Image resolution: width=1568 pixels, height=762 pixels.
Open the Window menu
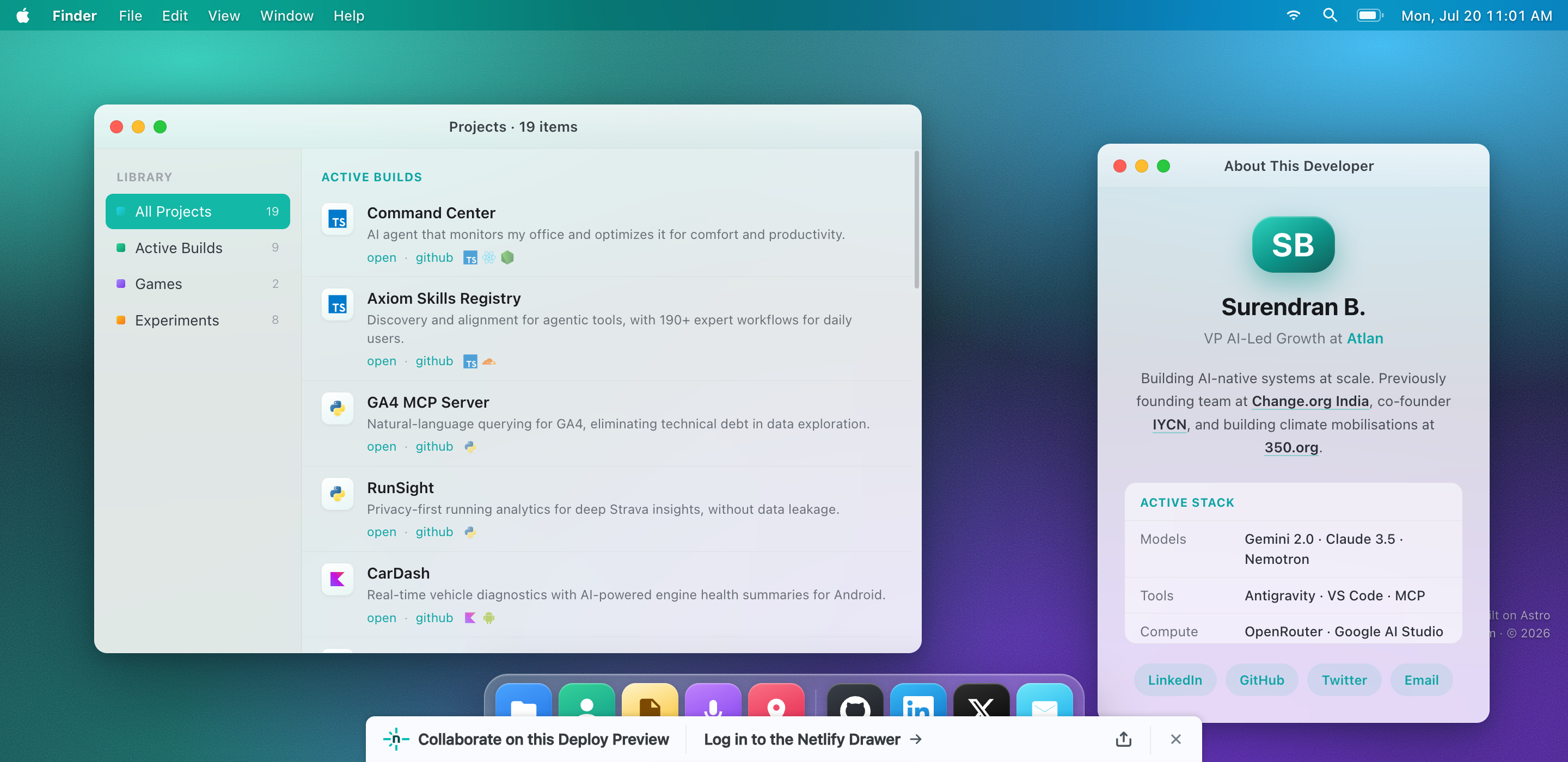tap(287, 16)
